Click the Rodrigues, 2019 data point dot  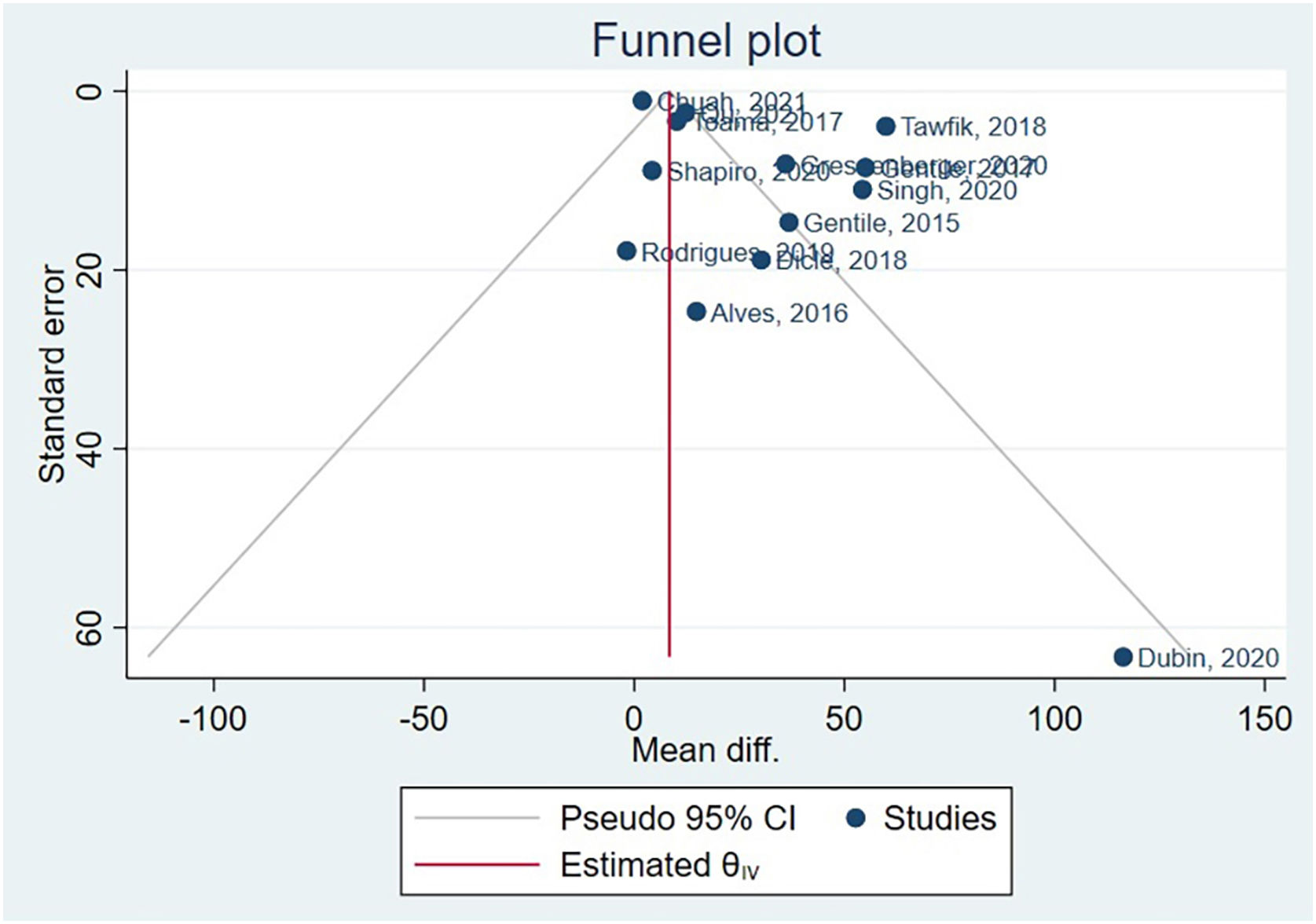(x=626, y=251)
